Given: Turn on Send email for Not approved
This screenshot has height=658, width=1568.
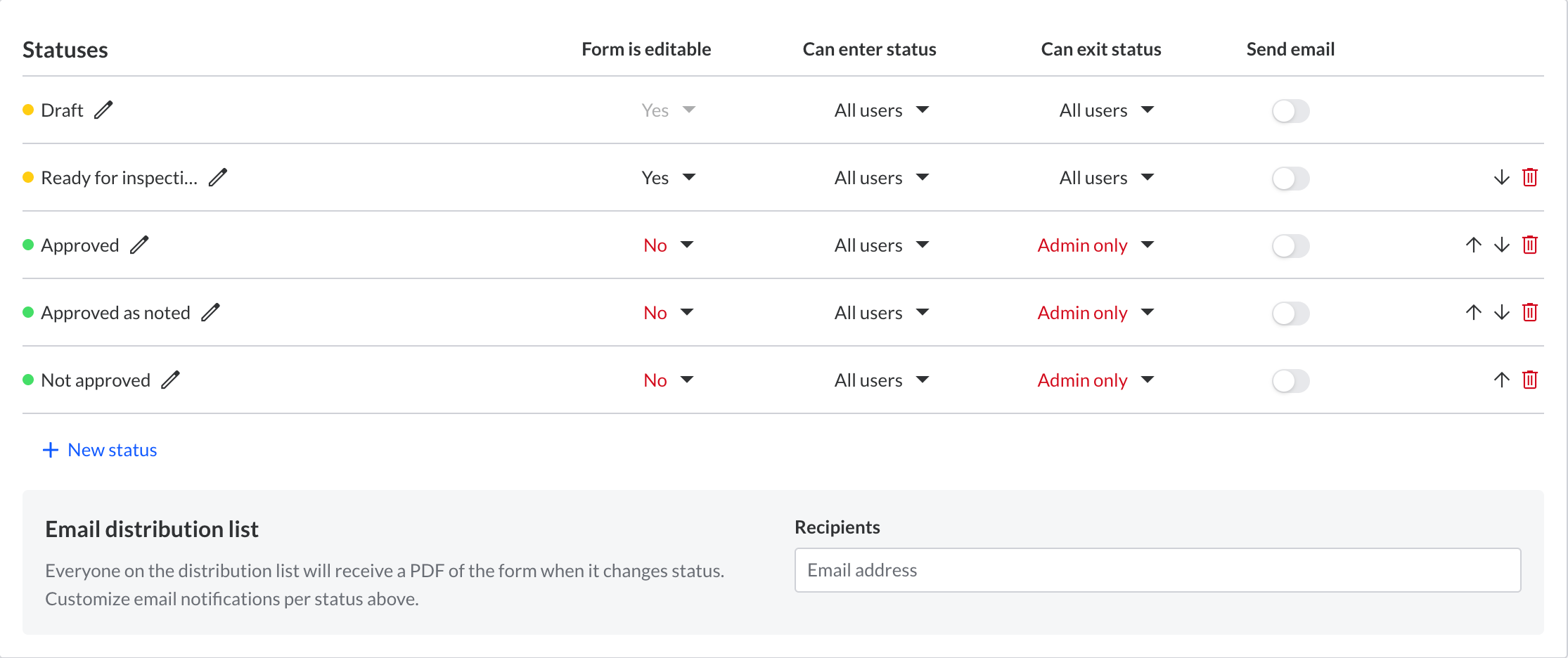Looking at the screenshot, I should (1290, 381).
